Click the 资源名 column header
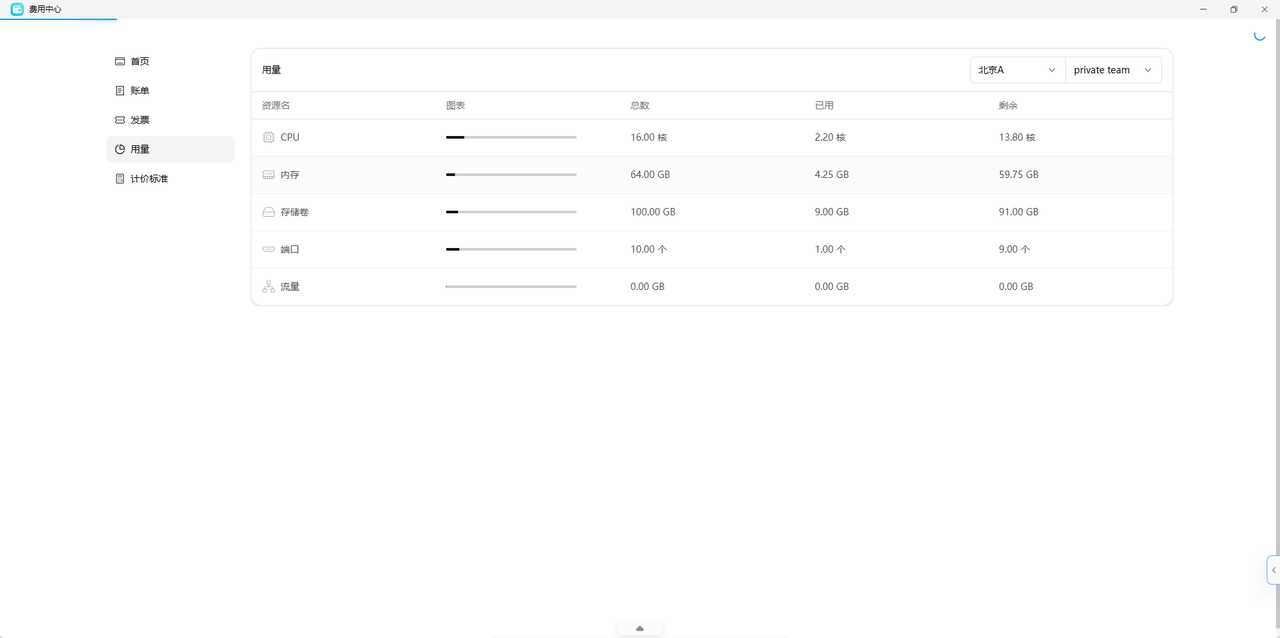The image size is (1280, 638). tap(276, 105)
